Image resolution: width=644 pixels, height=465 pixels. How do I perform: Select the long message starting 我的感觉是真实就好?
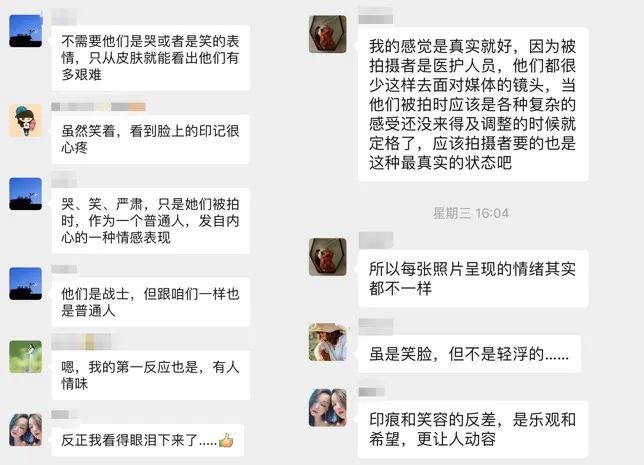pos(473,104)
